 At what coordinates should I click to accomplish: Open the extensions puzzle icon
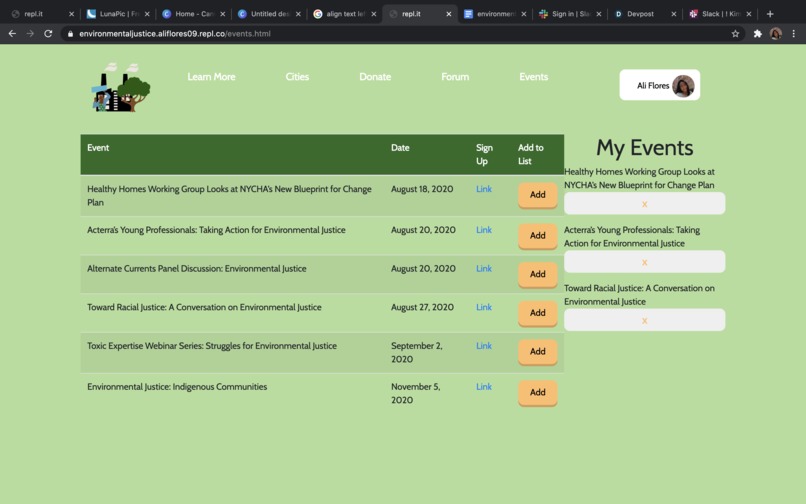[x=757, y=33]
